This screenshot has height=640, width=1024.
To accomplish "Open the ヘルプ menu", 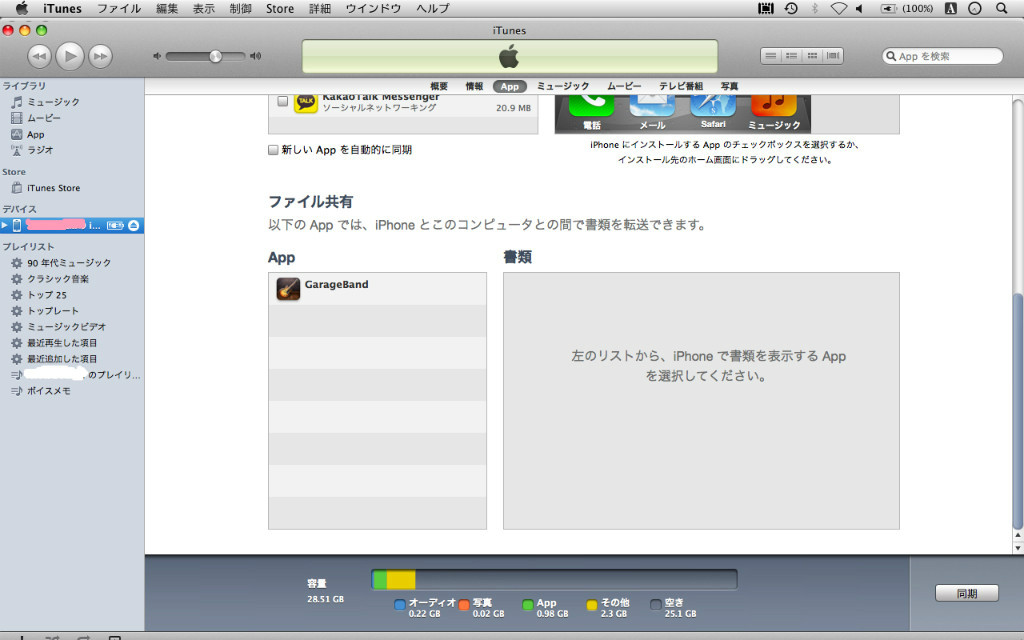I will 433,8.
